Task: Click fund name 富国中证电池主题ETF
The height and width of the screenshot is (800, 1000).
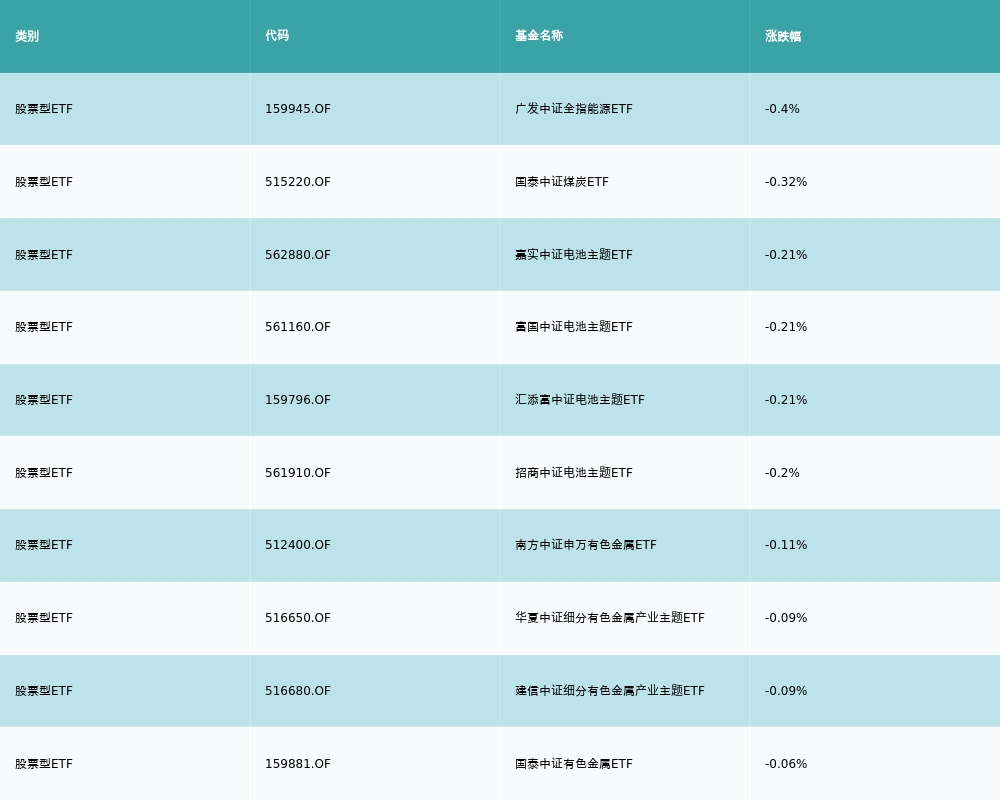Action: pyautogui.click(x=574, y=327)
